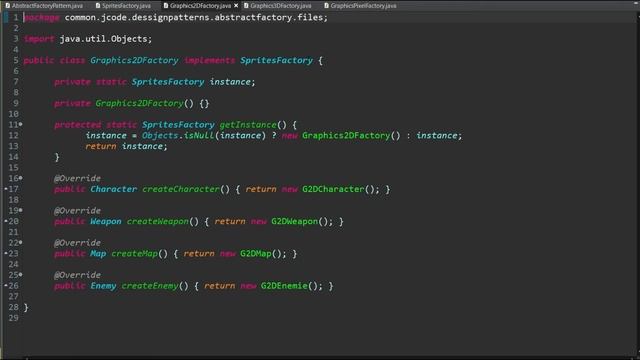Click the override marker beside line 23
640x360 pixels.
[x=6, y=253]
